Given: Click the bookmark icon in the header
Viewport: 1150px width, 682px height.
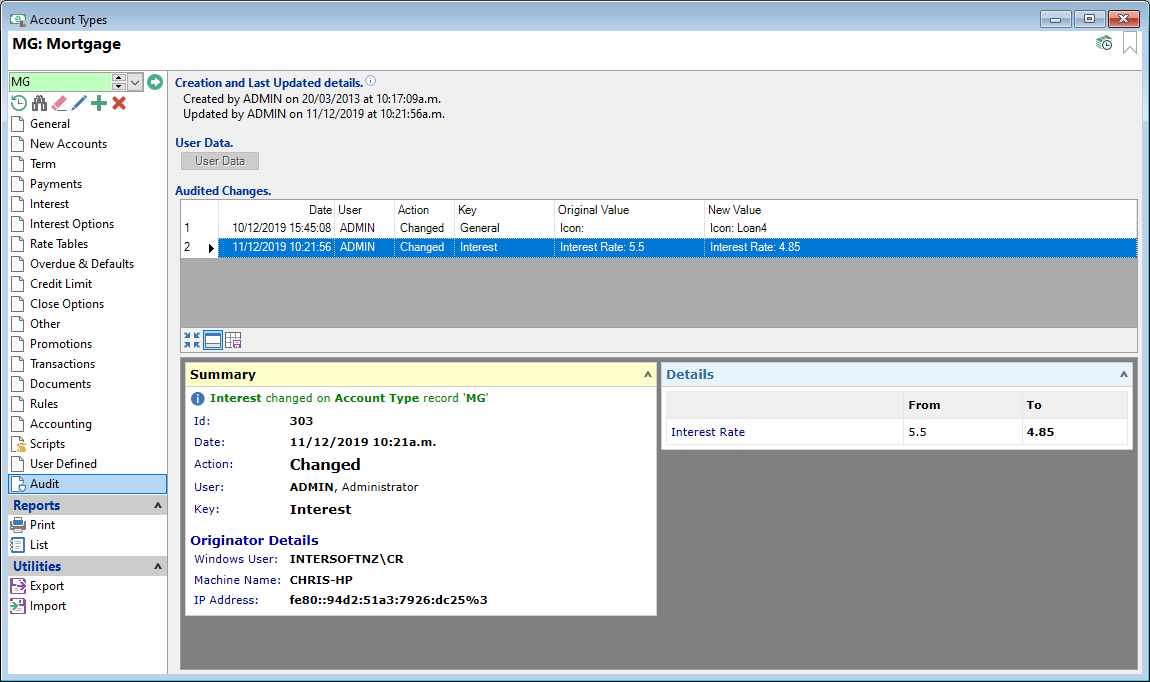Looking at the screenshot, I should coord(1130,43).
